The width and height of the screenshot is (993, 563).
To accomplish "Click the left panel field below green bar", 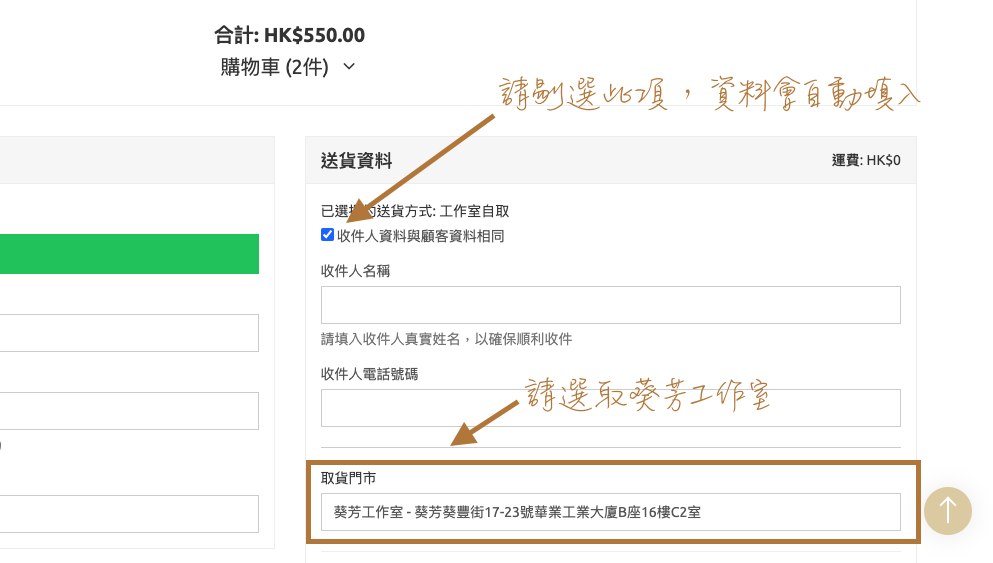I will [x=129, y=333].
